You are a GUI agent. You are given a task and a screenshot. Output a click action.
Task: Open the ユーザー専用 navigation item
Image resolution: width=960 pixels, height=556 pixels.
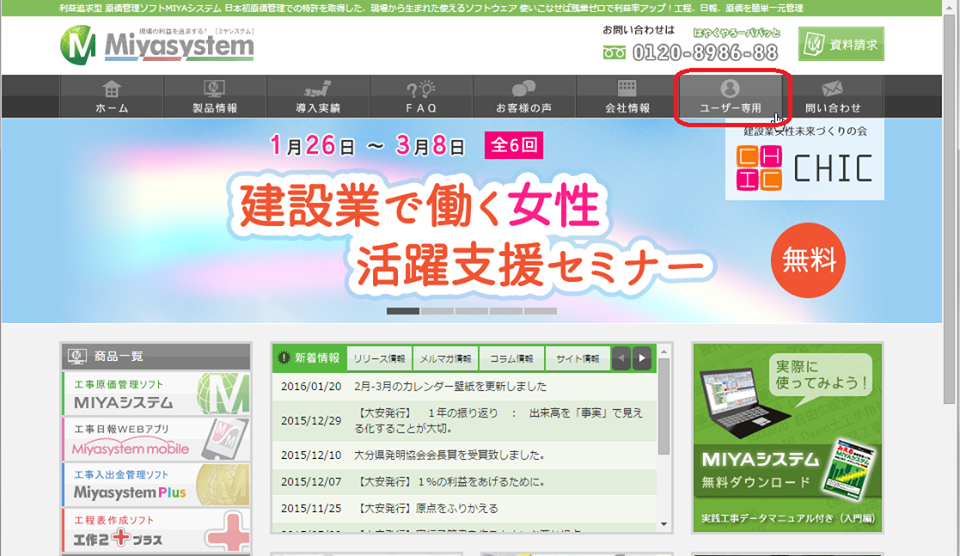pyautogui.click(x=730, y=96)
